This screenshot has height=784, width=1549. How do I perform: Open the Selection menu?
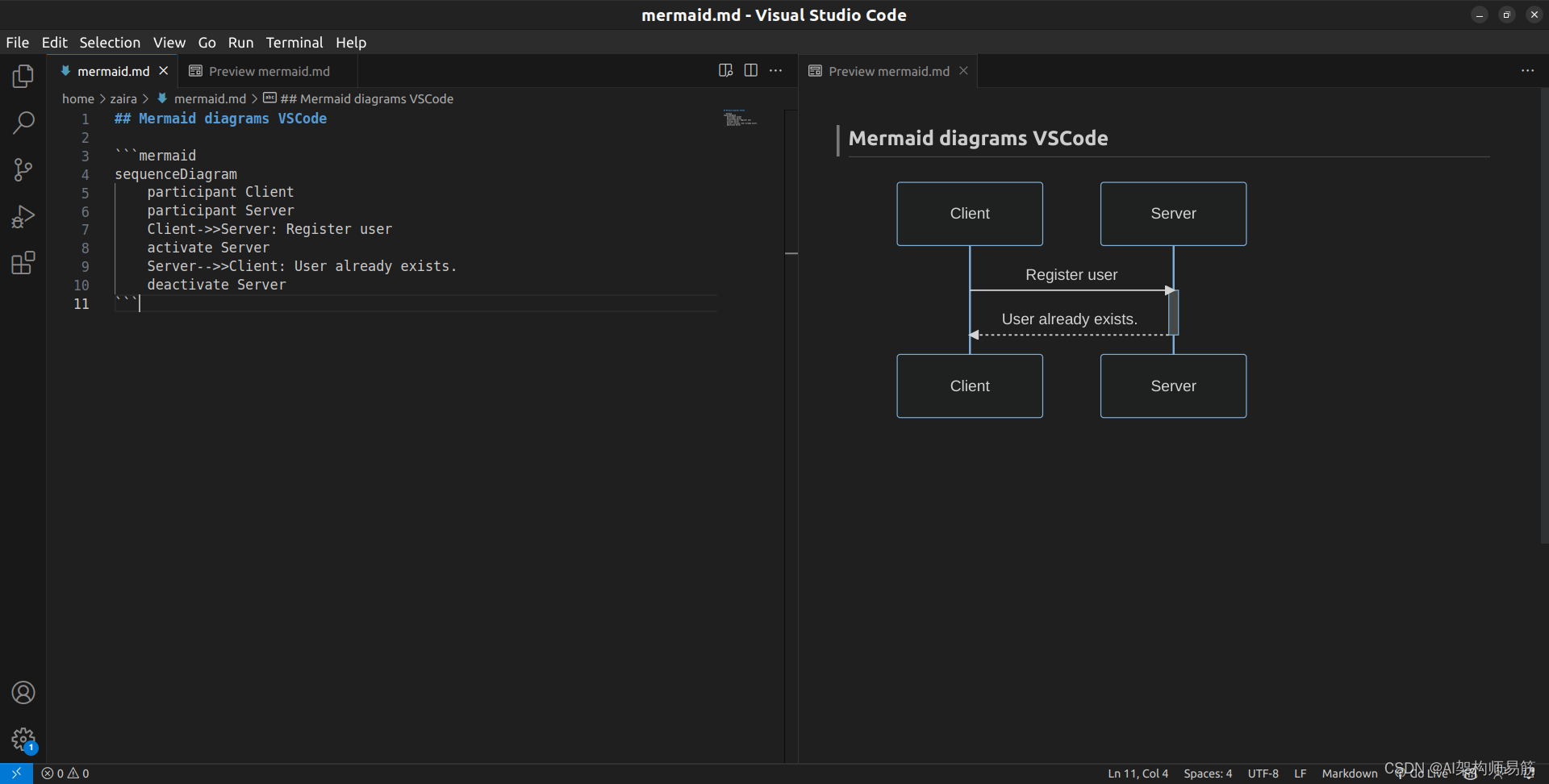110,43
